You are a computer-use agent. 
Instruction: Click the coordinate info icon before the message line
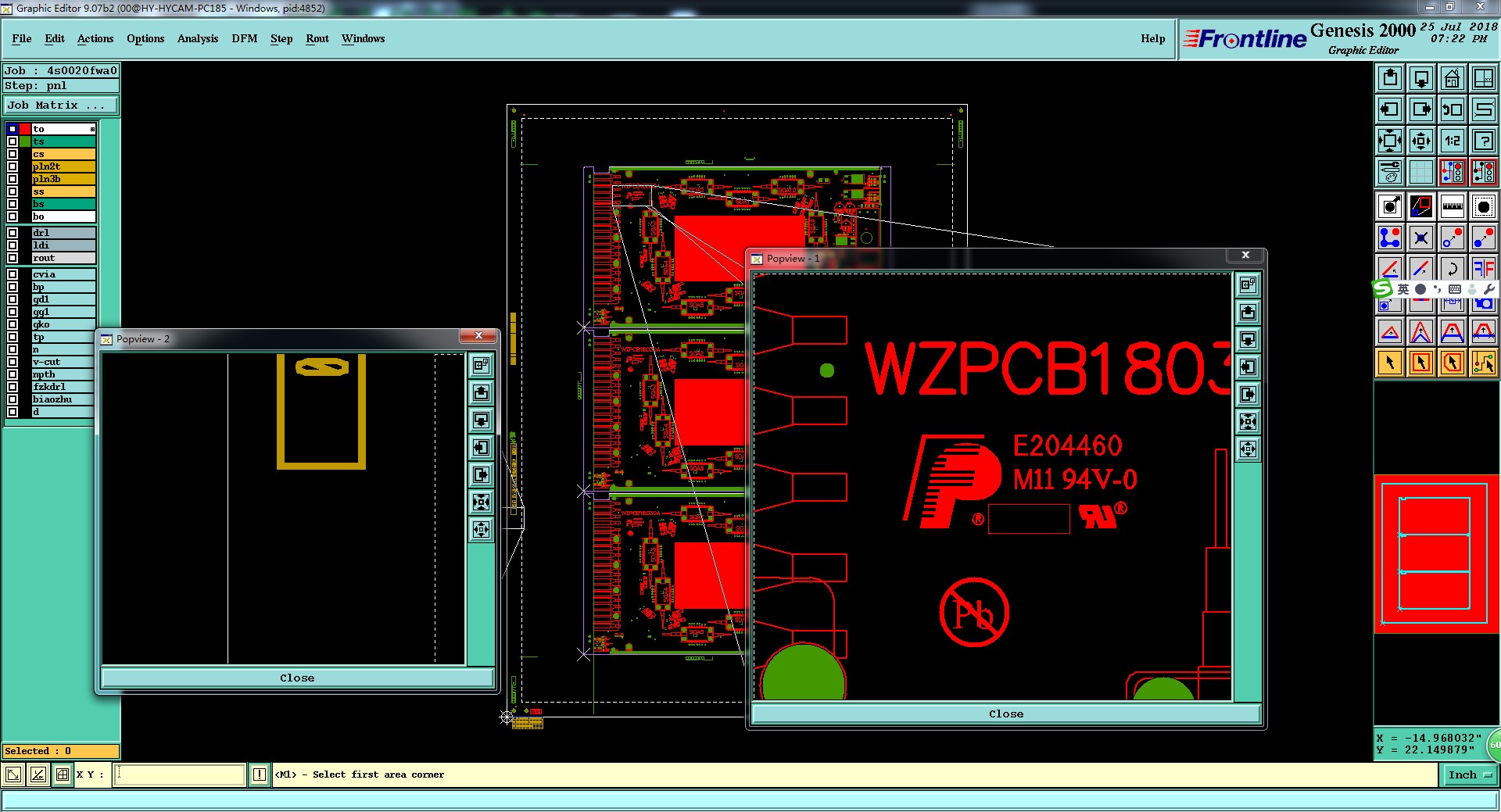tap(260, 774)
